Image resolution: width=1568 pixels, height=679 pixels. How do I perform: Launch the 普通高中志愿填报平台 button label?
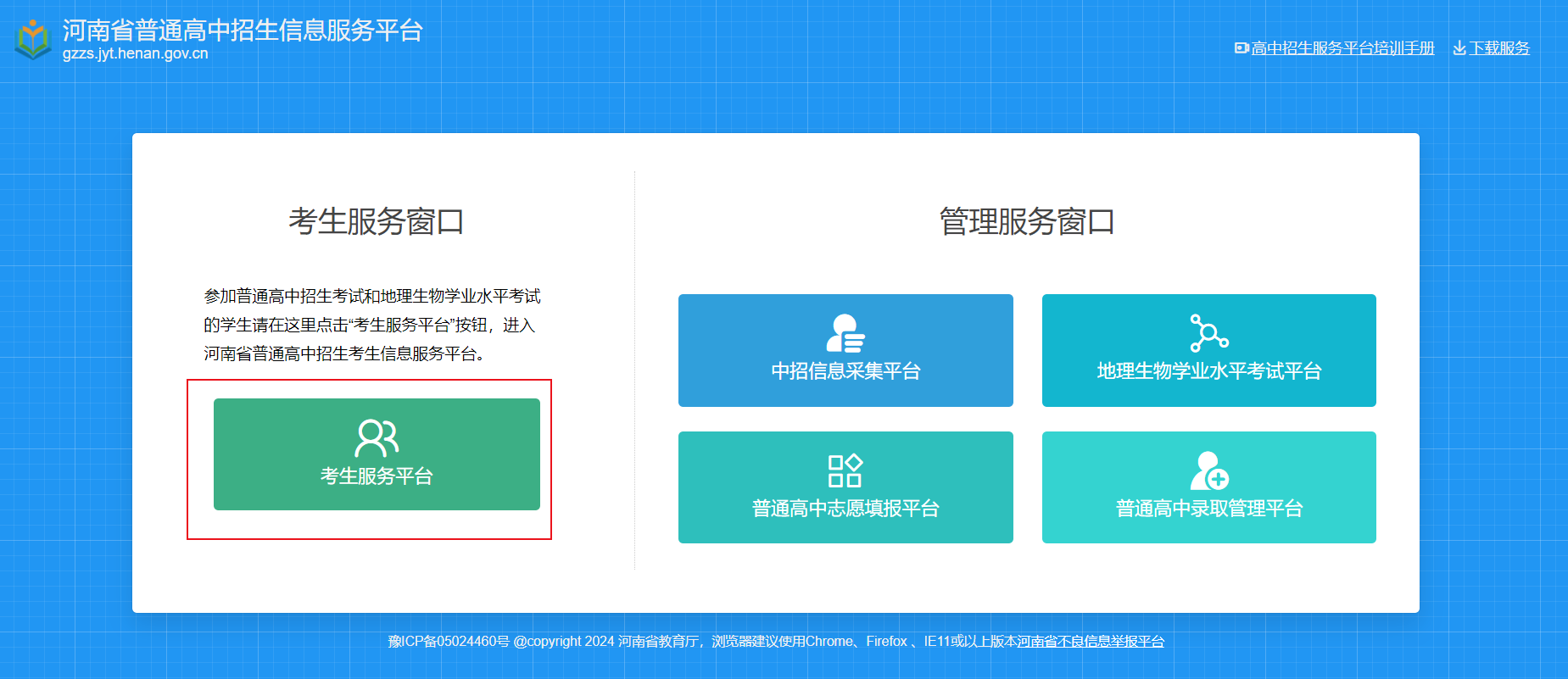845,509
